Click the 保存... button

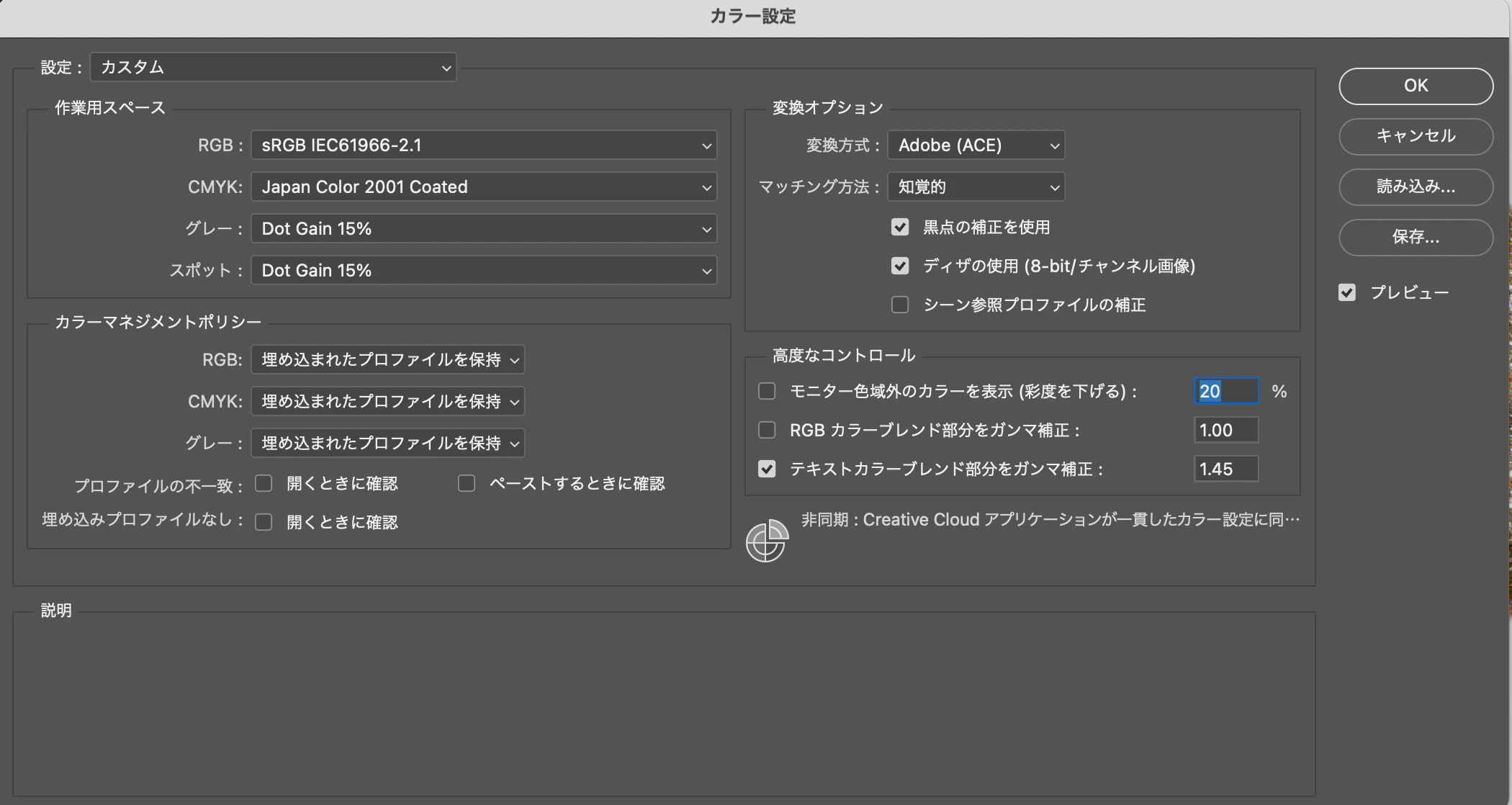1416,237
